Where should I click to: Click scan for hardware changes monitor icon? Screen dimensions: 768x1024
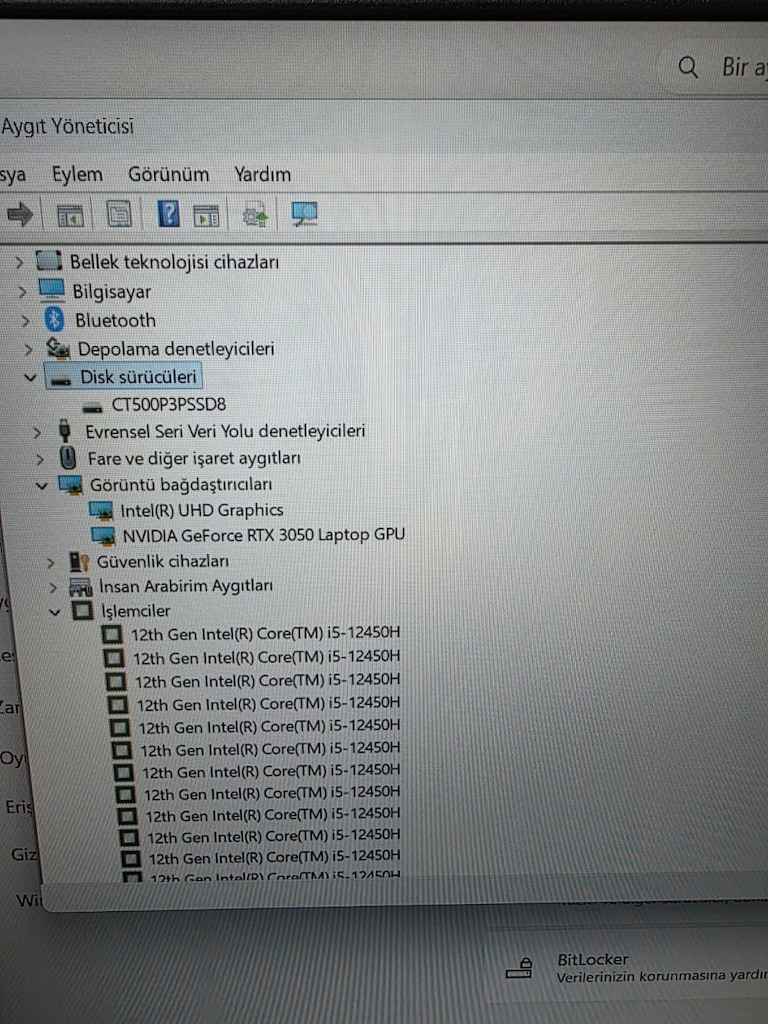pyautogui.click(x=304, y=214)
